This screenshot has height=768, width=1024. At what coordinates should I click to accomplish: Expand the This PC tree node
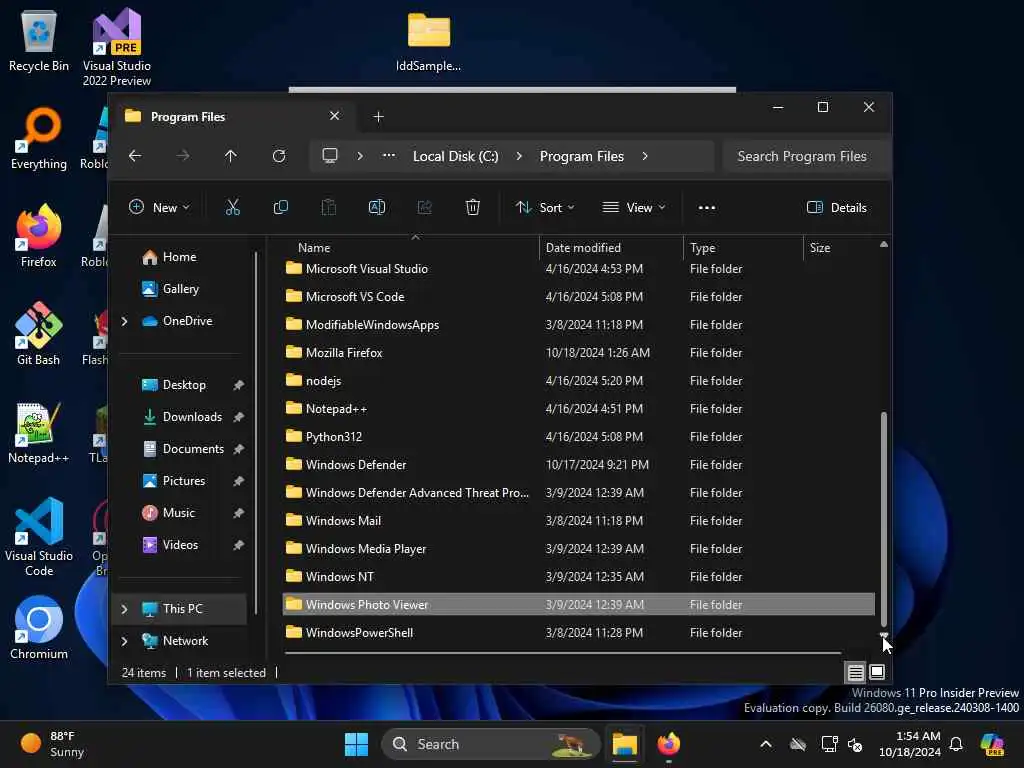point(125,609)
